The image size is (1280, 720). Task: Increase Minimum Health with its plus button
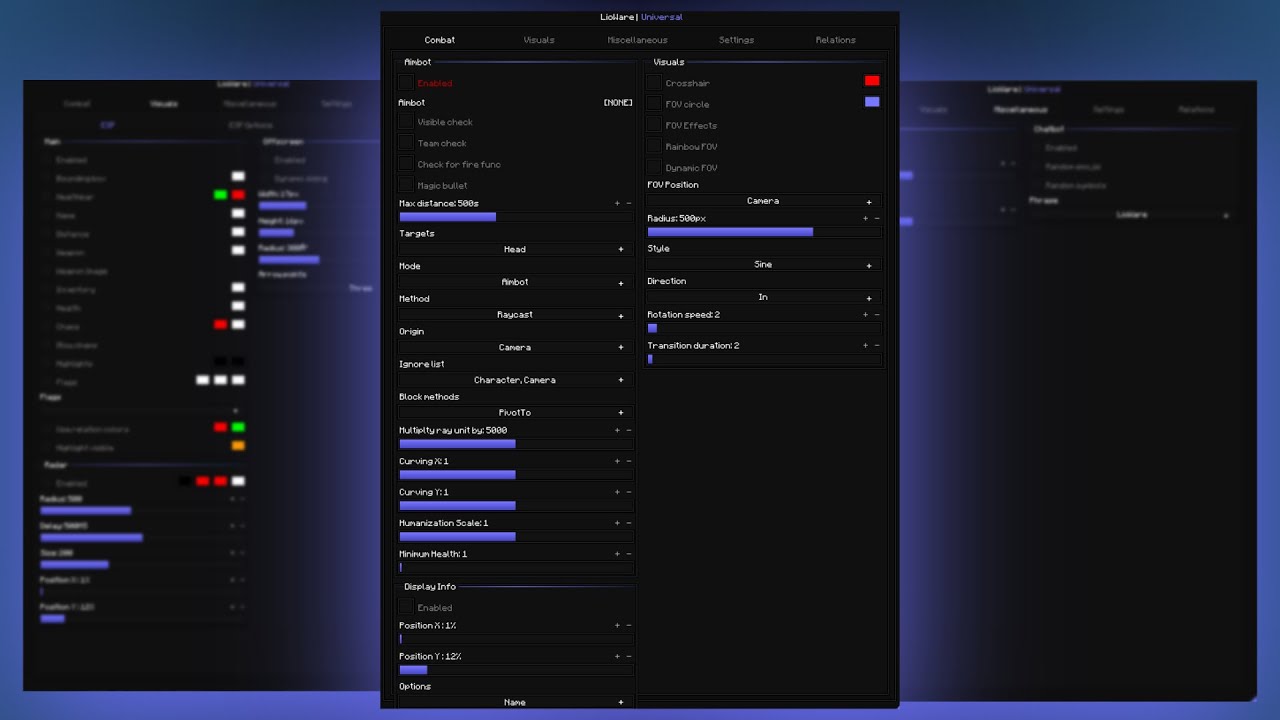pyautogui.click(x=617, y=555)
